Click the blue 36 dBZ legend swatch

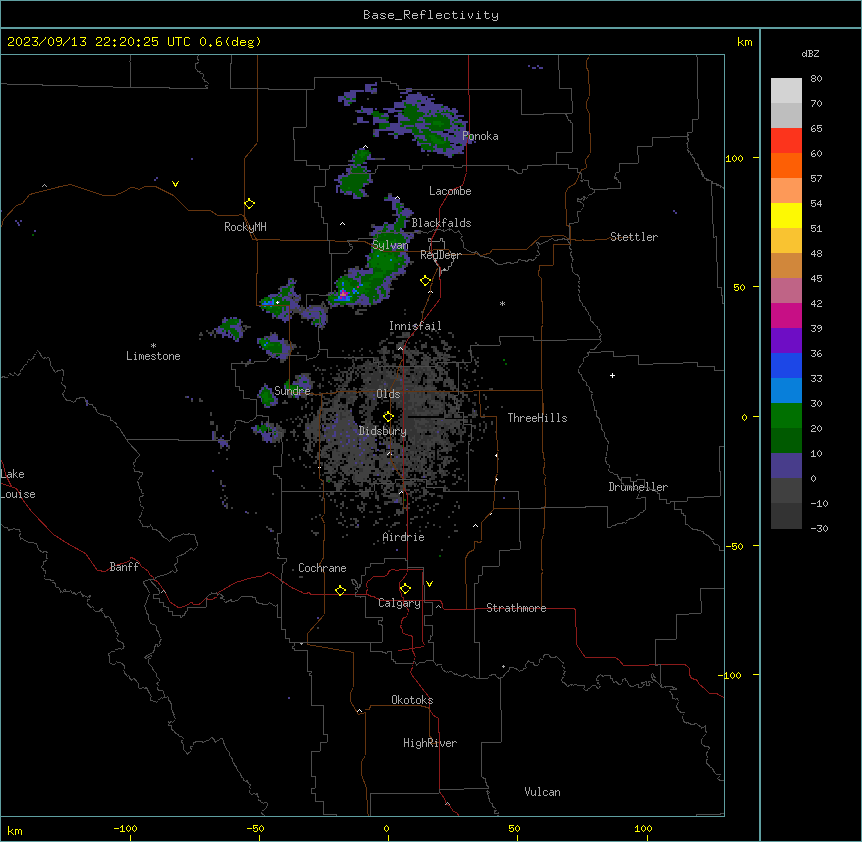[786, 365]
